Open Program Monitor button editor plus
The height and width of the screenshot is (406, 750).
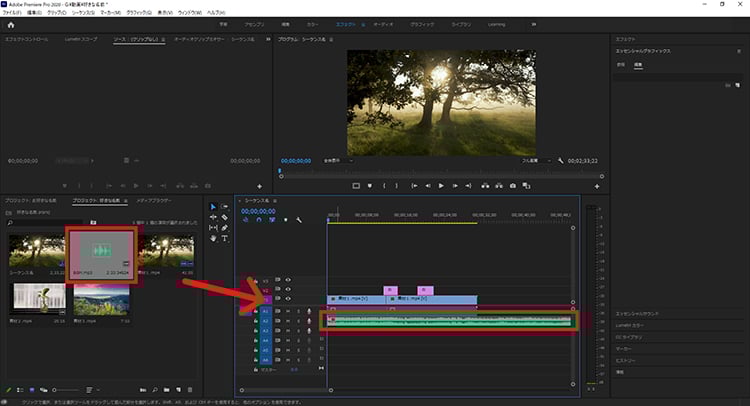596,187
